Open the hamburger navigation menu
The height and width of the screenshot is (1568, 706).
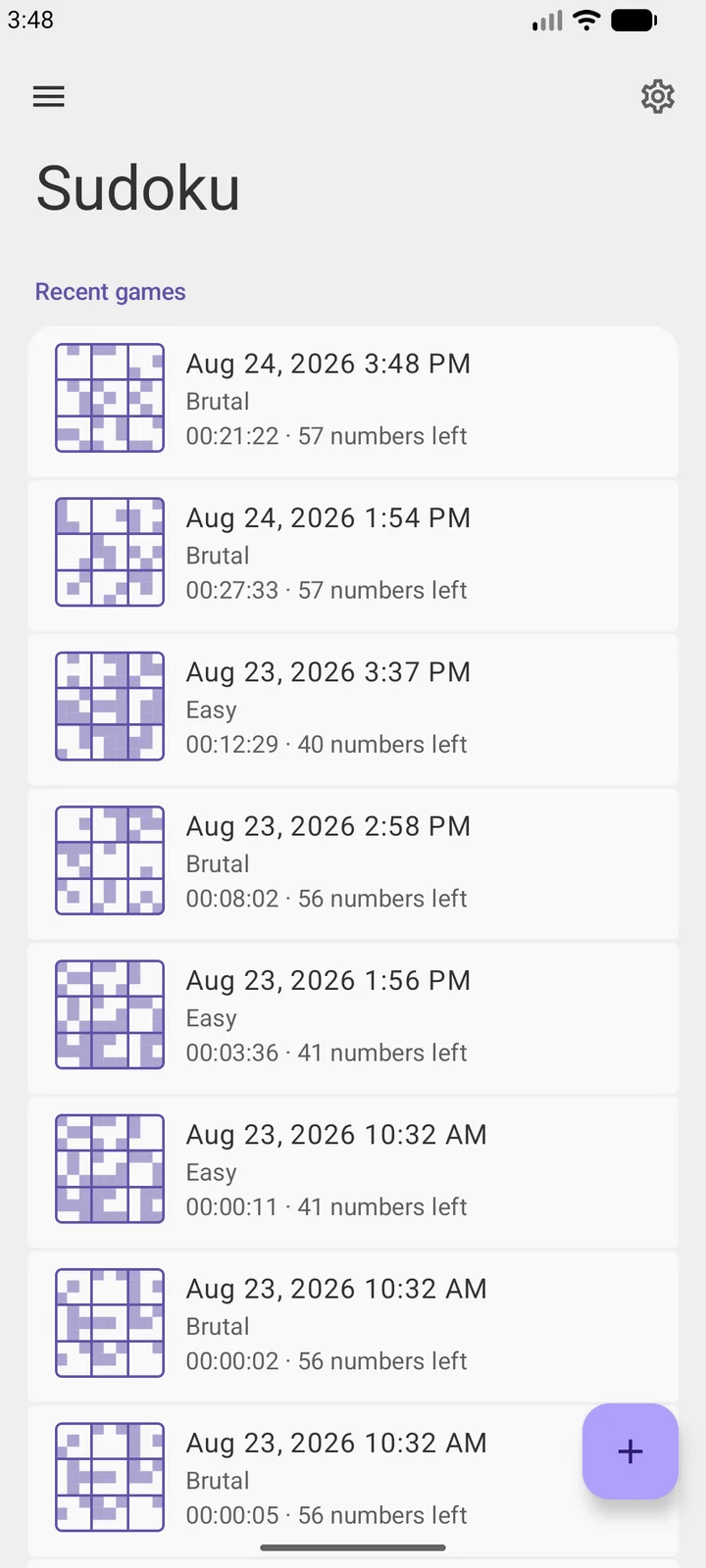[x=49, y=96]
